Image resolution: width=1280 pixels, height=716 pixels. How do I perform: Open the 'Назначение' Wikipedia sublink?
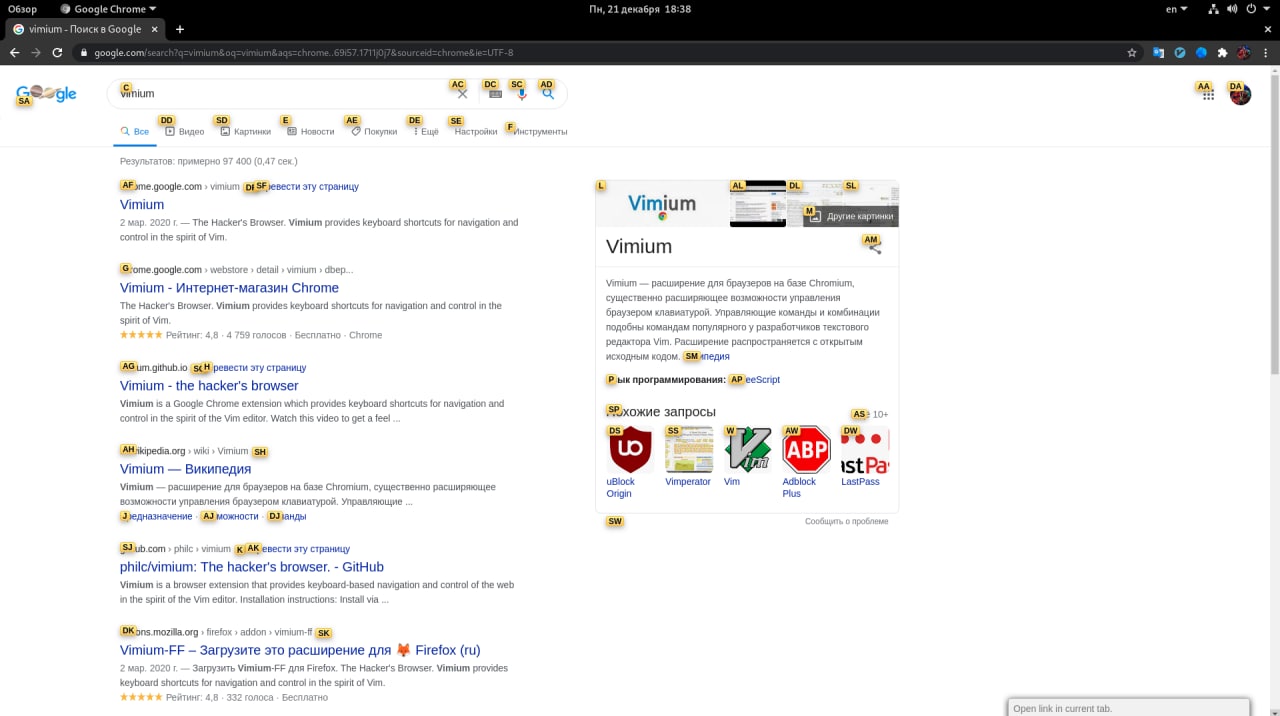point(156,517)
